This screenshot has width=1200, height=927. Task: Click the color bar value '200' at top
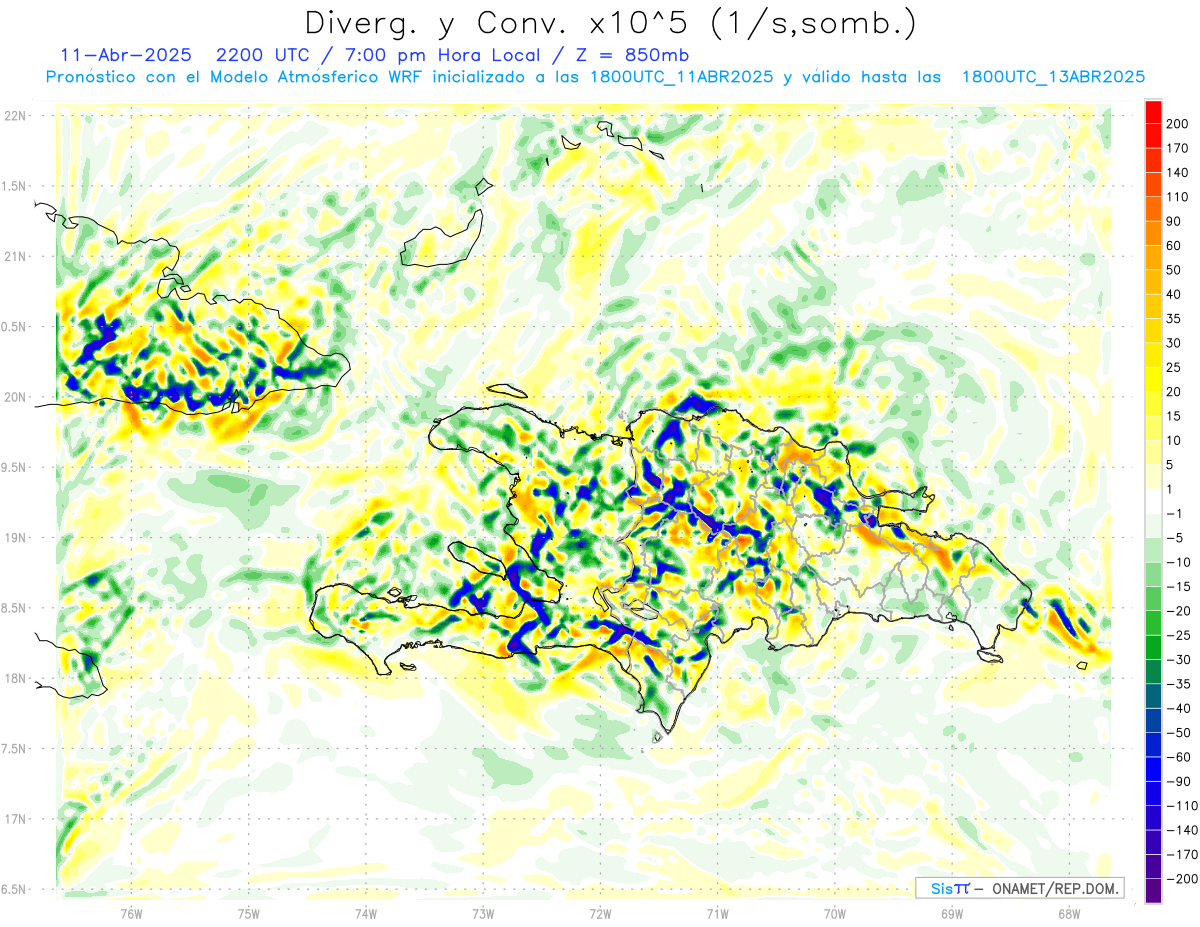(x=1179, y=125)
